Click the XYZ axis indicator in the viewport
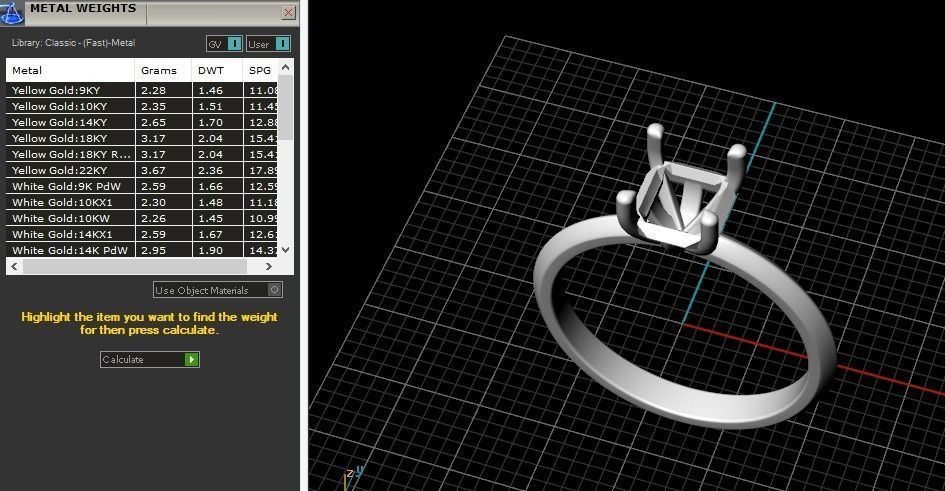The width and height of the screenshot is (945, 491). tap(352, 478)
